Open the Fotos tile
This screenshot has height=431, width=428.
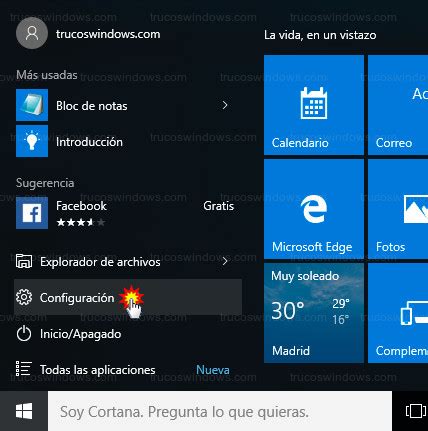(398, 209)
